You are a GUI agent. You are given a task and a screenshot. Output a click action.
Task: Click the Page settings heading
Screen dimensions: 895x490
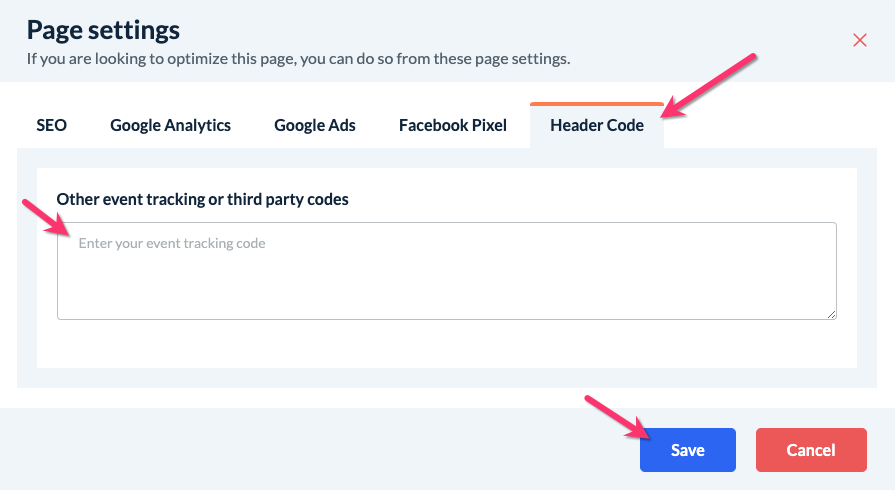point(103,29)
